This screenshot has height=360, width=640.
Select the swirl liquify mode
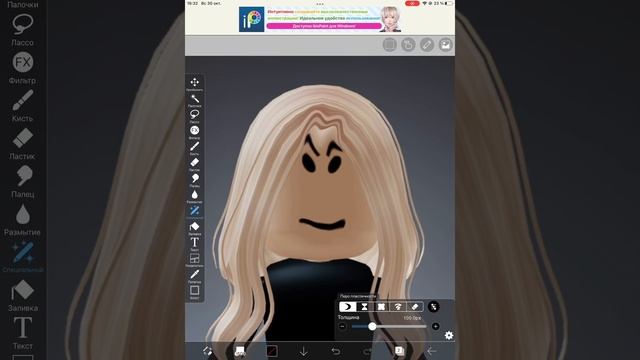click(398, 307)
